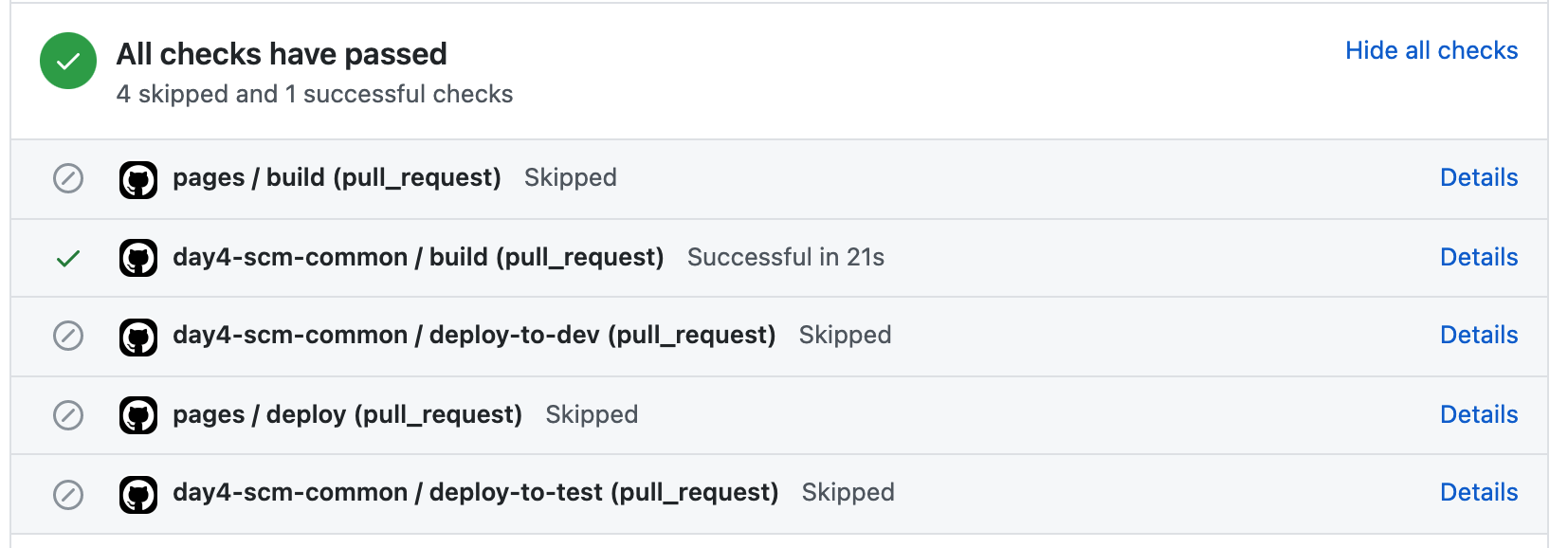Select the pages / build check name

click(x=337, y=177)
